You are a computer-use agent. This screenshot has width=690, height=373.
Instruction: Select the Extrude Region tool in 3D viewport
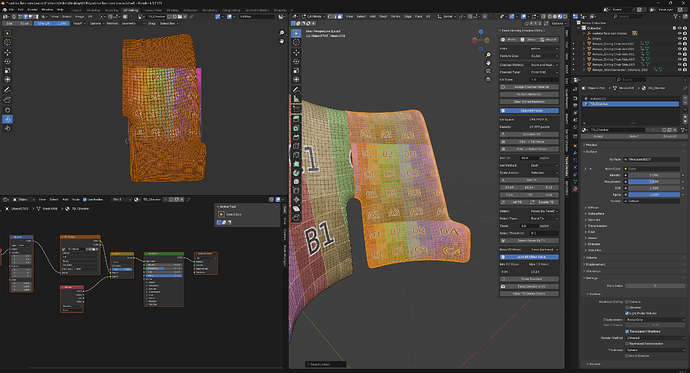297,119
